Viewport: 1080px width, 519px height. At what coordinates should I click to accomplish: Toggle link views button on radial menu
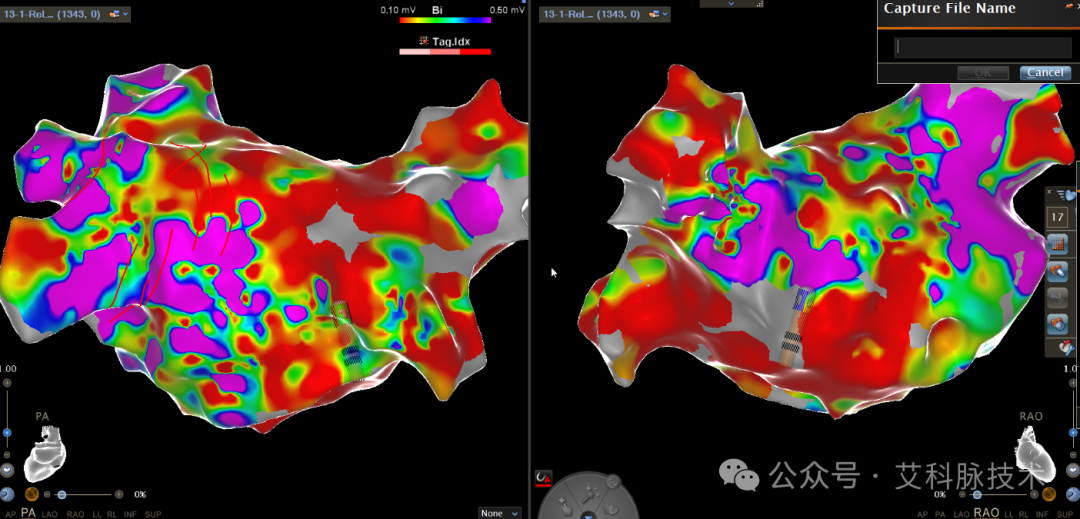pyautogui.click(x=614, y=482)
